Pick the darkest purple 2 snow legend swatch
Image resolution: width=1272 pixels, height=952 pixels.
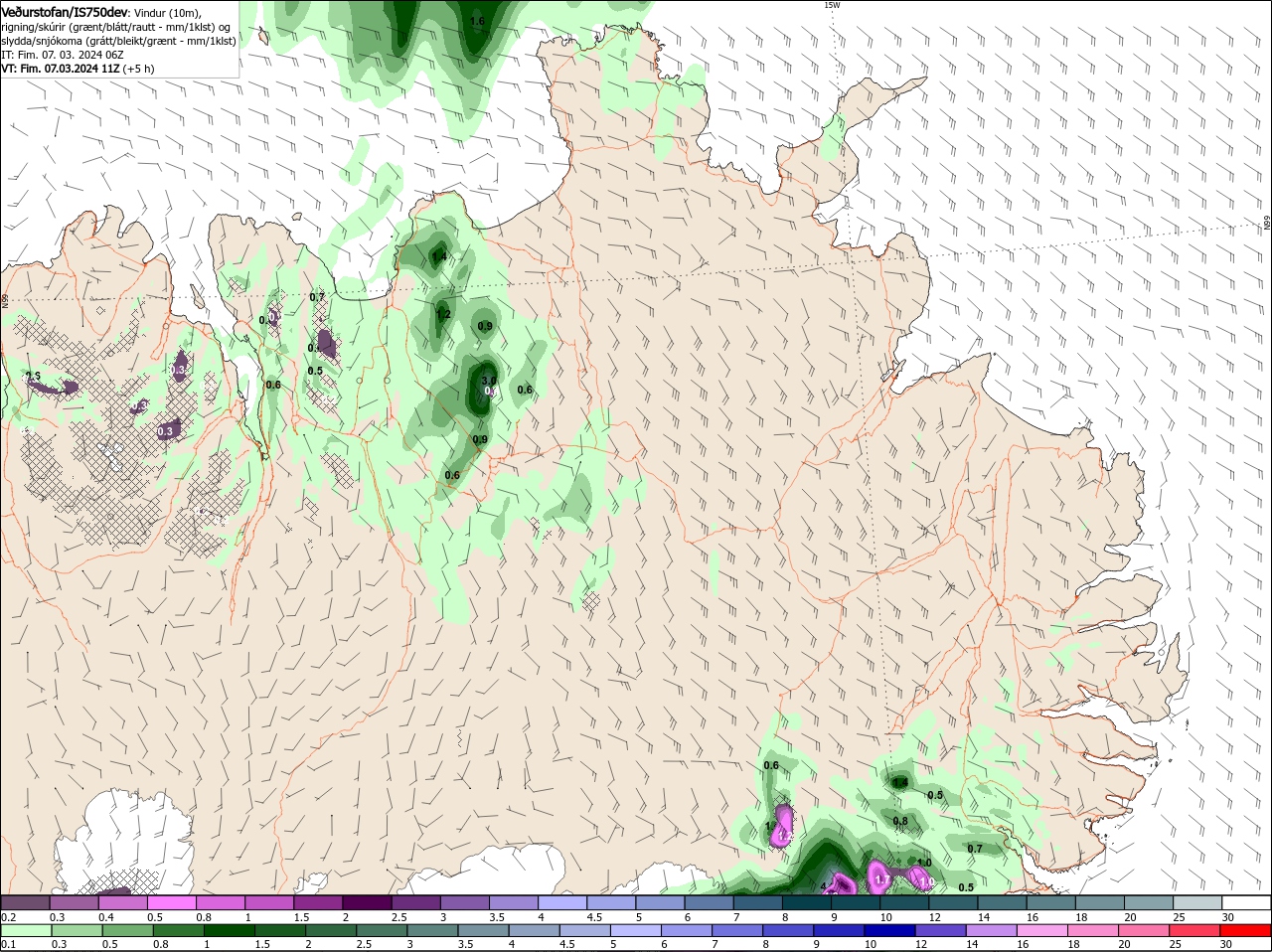(367, 902)
